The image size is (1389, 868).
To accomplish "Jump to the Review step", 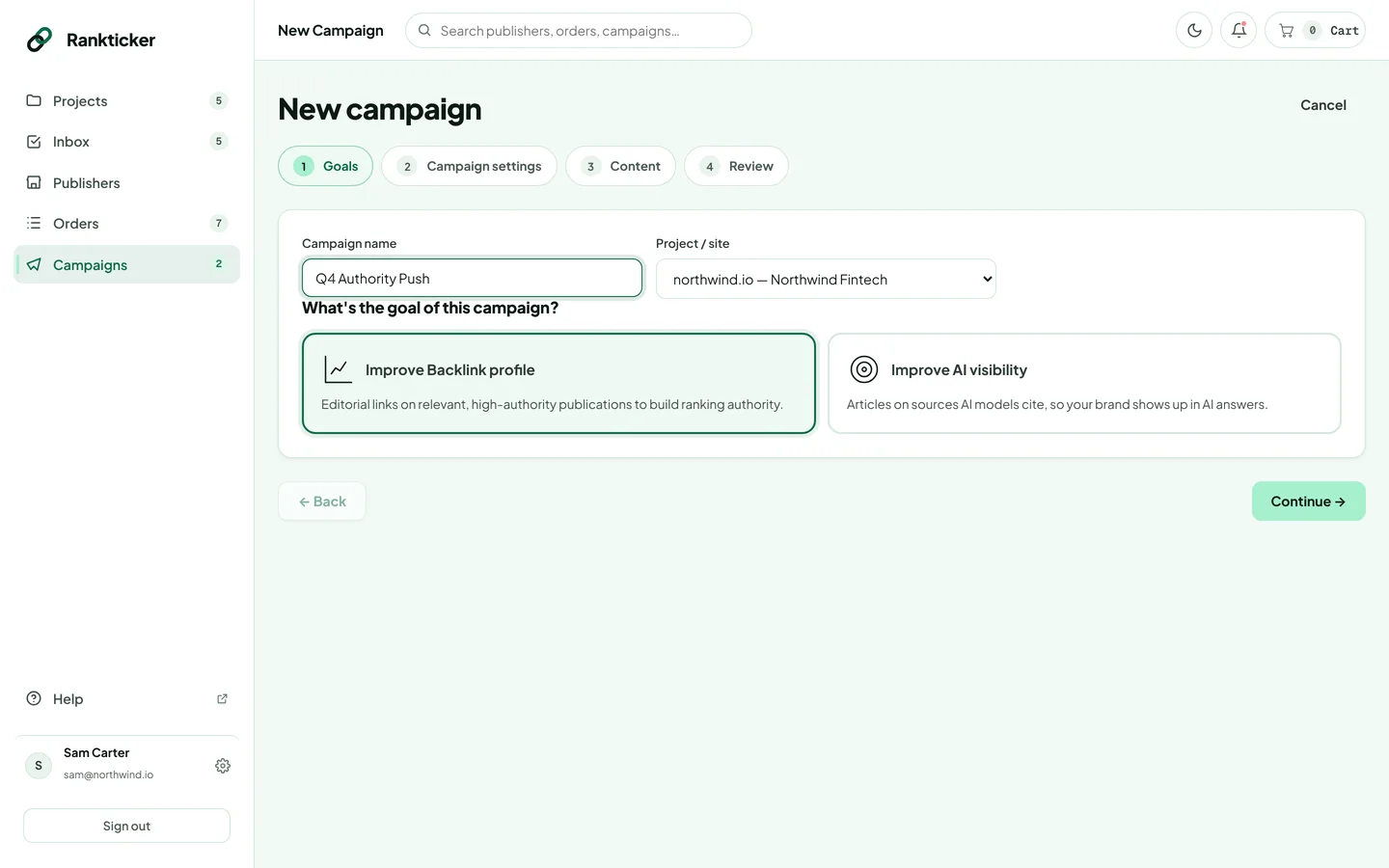I will click(x=736, y=166).
